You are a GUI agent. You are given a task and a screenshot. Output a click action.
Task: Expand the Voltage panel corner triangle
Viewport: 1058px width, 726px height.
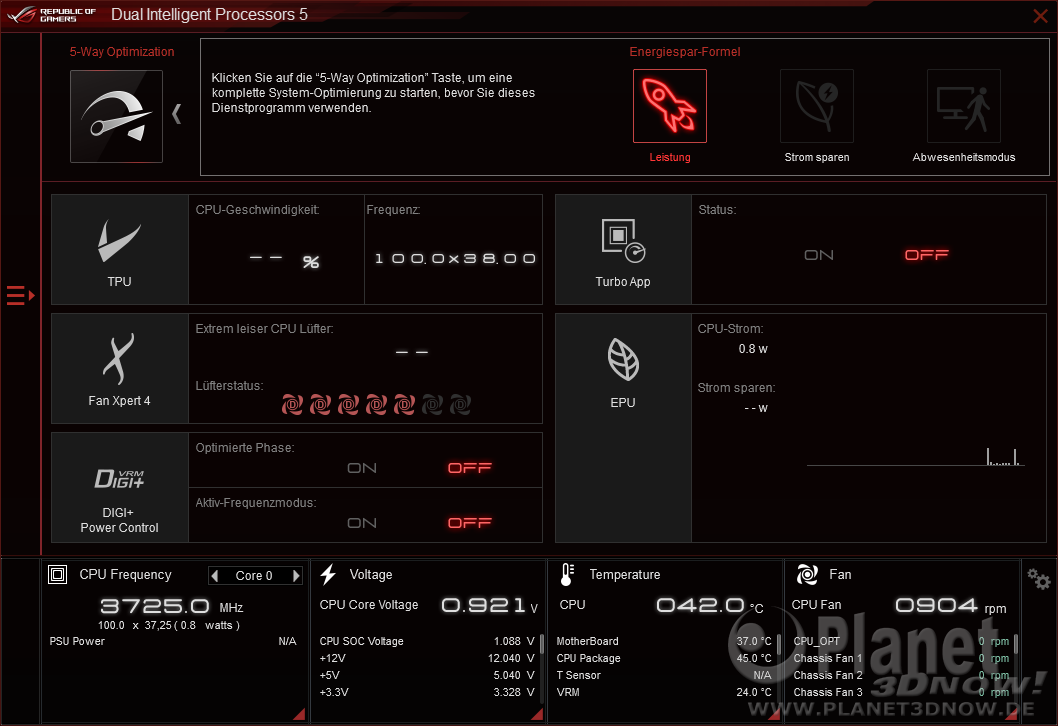coord(537,714)
